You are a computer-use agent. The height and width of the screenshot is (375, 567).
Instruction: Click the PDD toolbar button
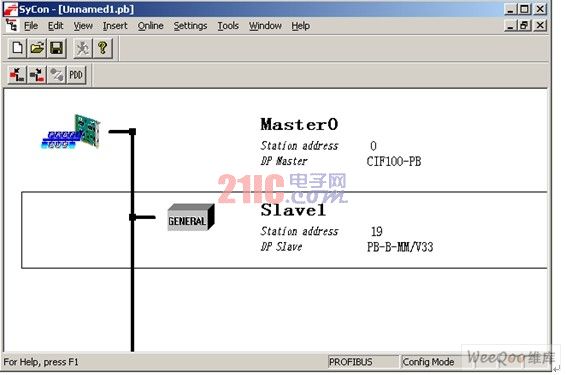pos(76,75)
